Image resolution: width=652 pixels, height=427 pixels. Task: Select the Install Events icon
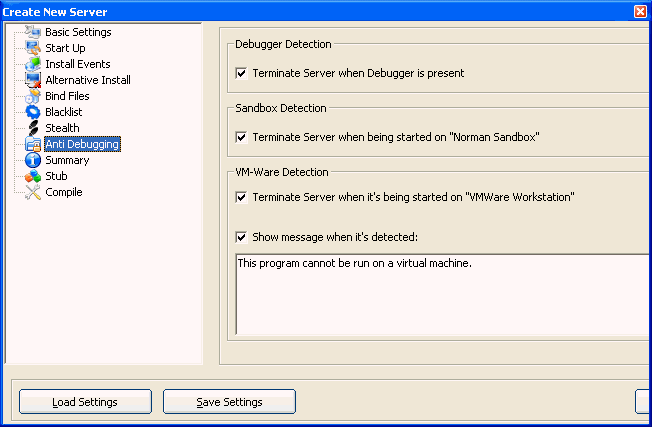tap(33, 64)
